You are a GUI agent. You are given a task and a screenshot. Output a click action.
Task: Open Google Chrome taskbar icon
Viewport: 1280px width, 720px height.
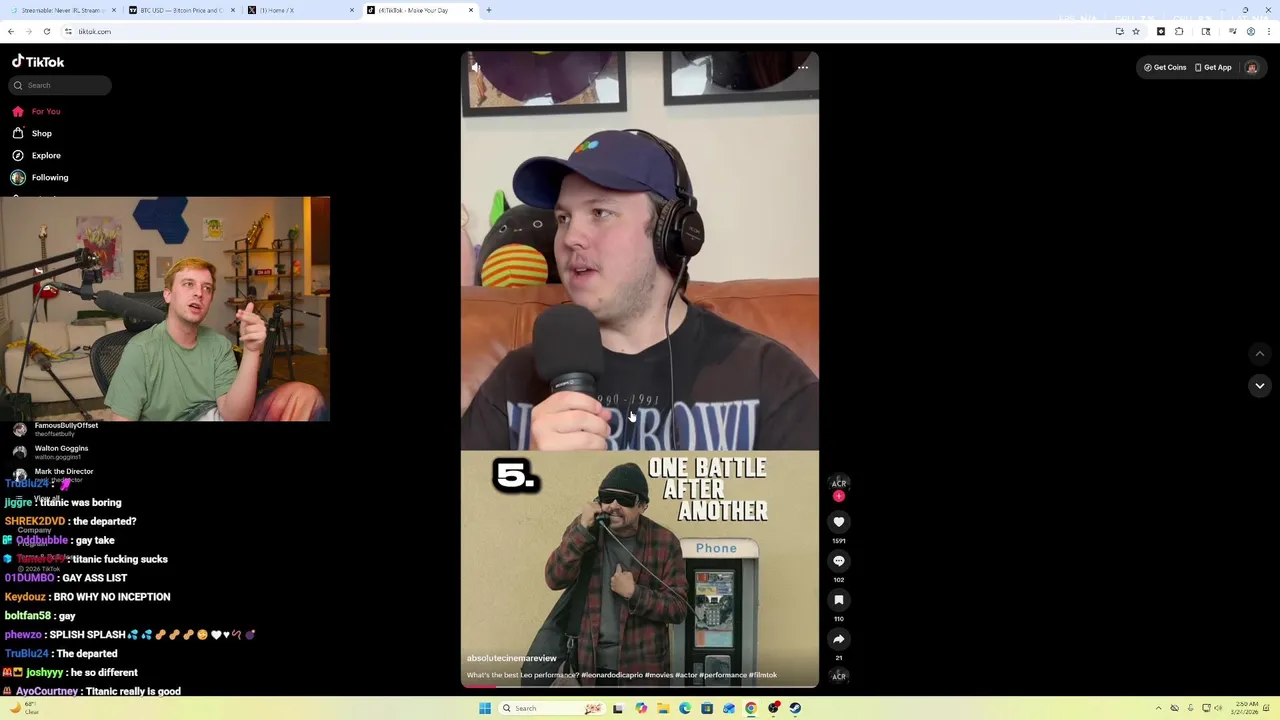click(751, 708)
